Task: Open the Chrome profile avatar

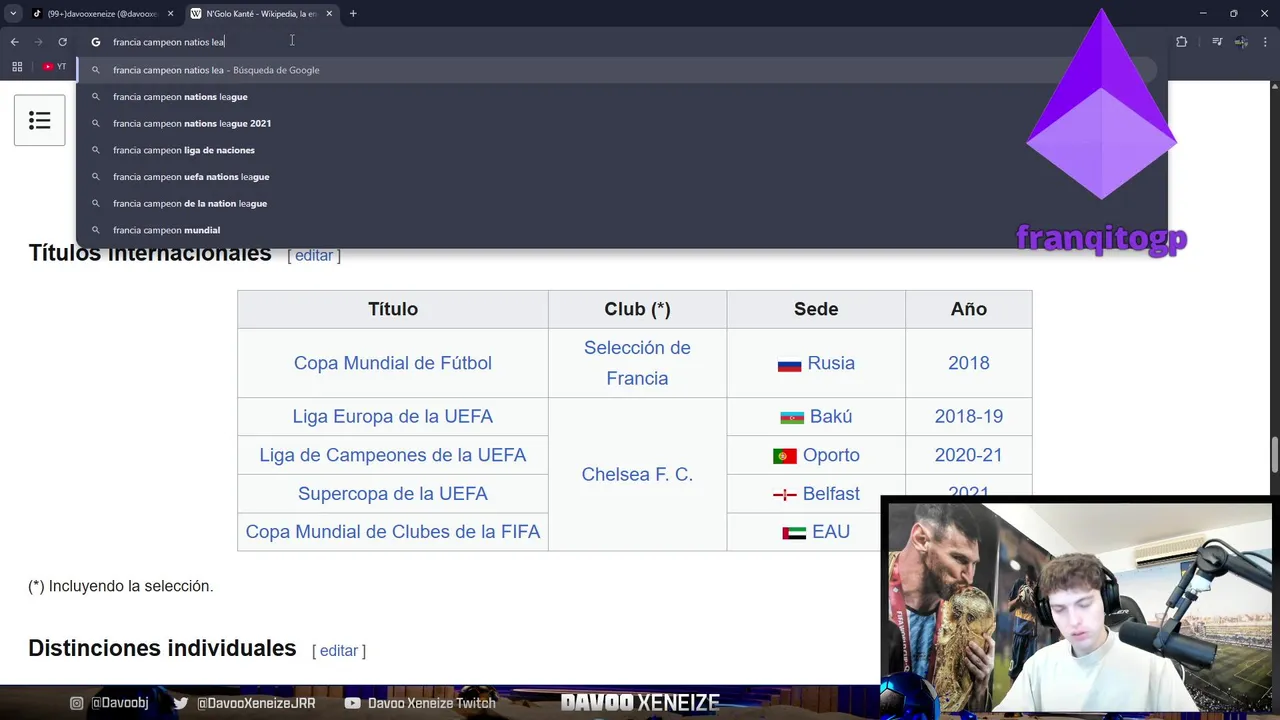Action: pyautogui.click(x=1241, y=42)
